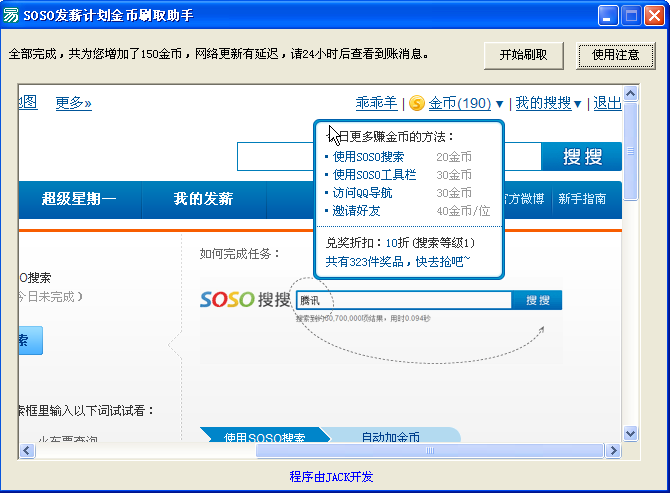This screenshot has height=493, width=670.
Task: Open the 更多» link
Action: click(73, 103)
